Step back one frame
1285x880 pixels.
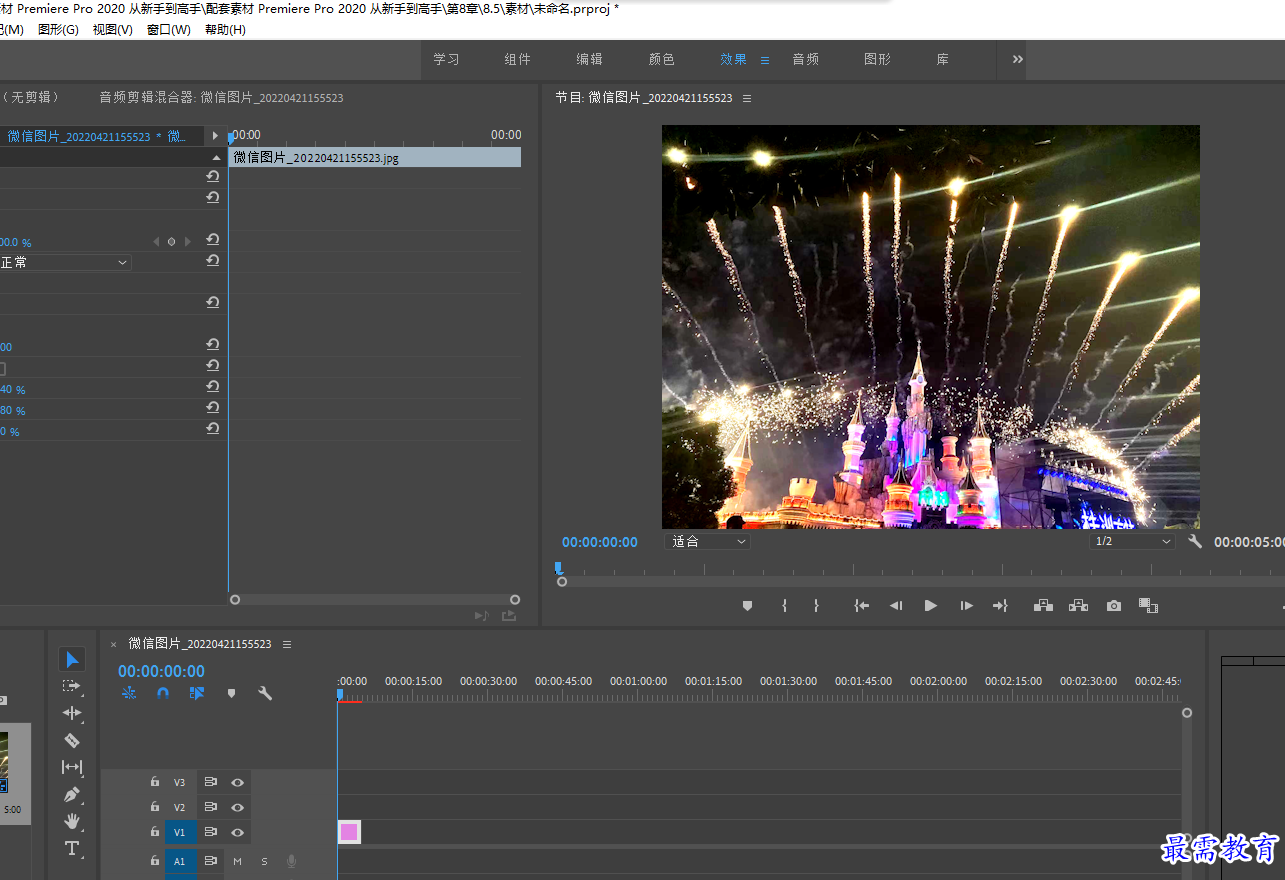pyautogui.click(x=896, y=605)
